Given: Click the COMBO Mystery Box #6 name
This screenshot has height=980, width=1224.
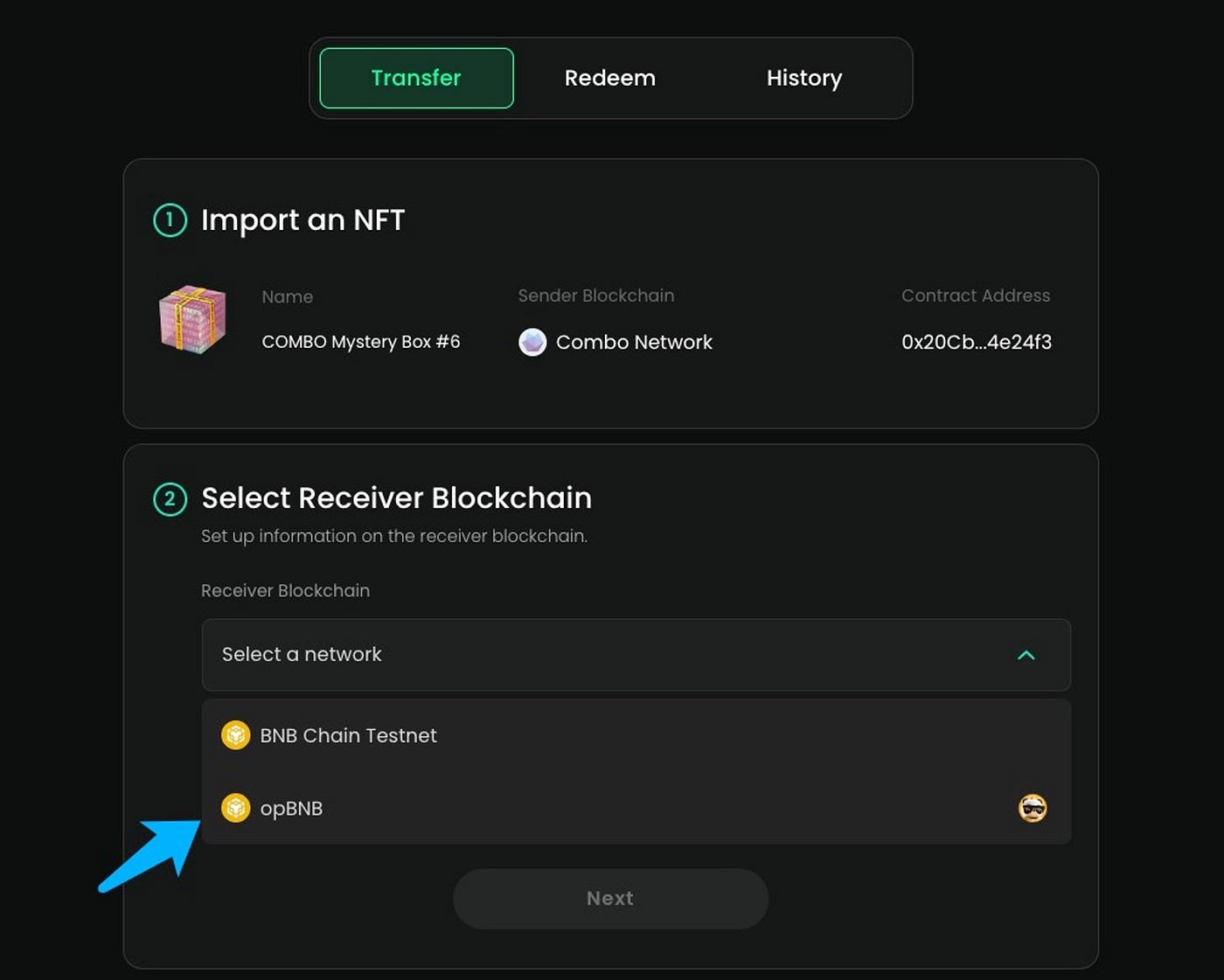Looking at the screenshot, I should tap(361, 342).
